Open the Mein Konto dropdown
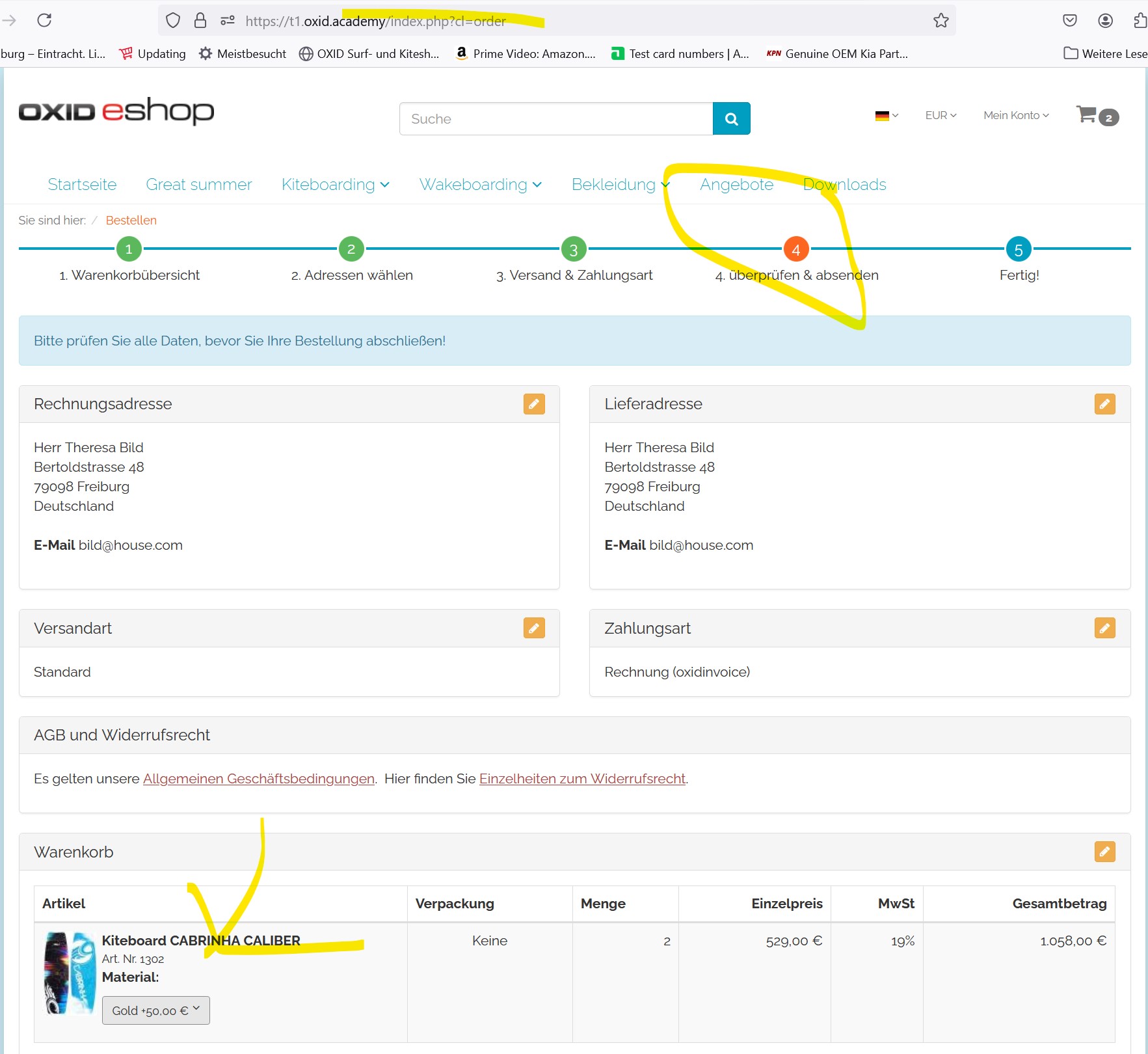The height and width of the screenshot is (1054, 1148). pos(1015,116)
